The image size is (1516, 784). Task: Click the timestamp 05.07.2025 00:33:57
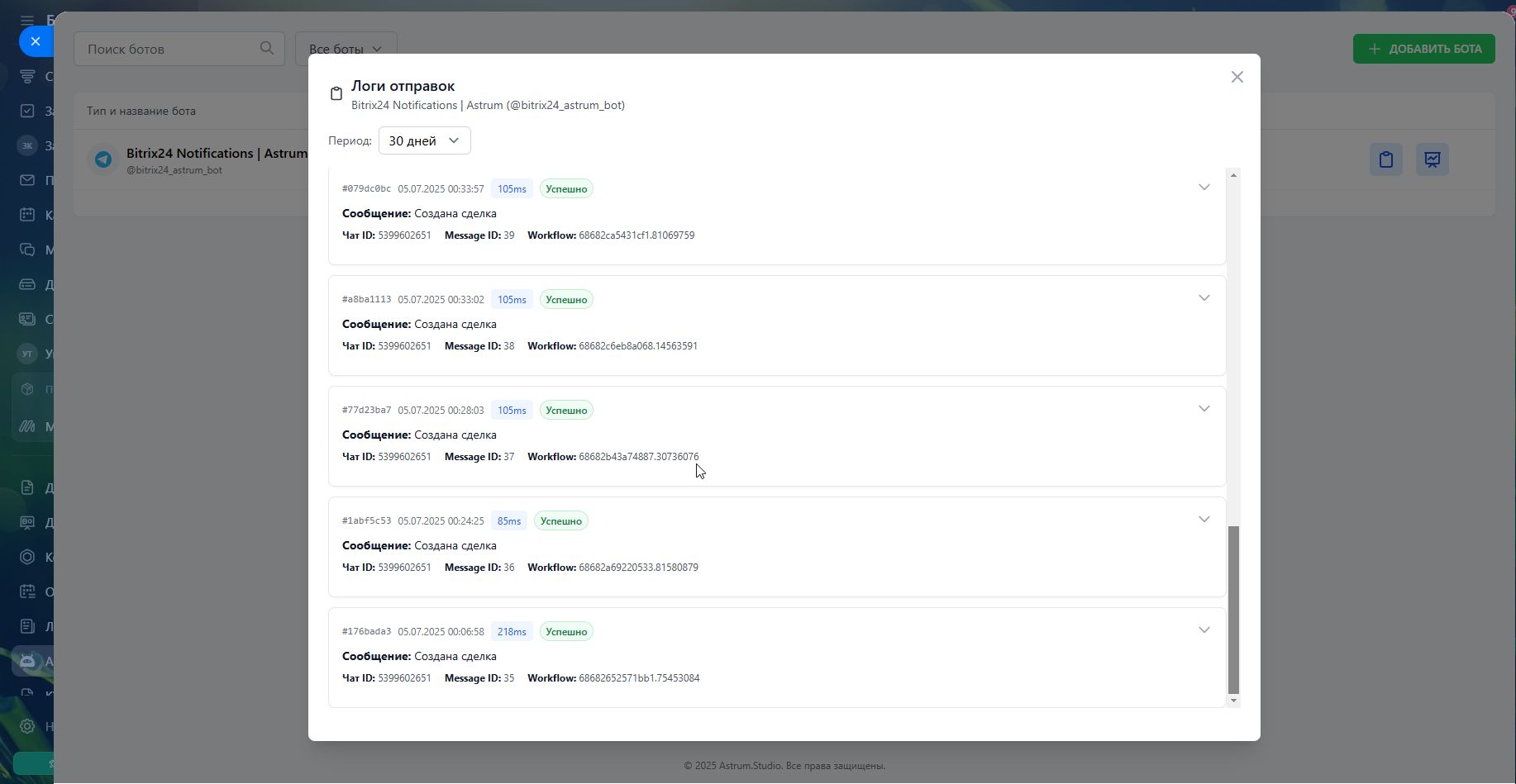pyautogui.click(x=441, y=189)
